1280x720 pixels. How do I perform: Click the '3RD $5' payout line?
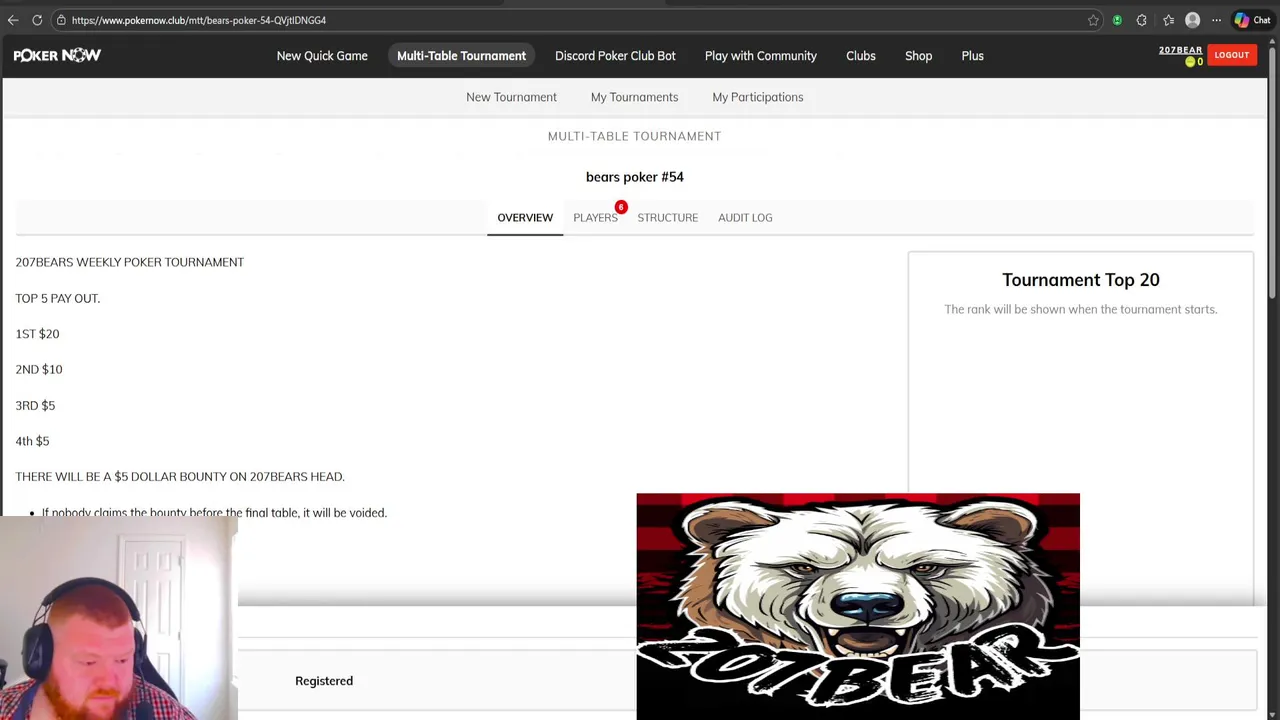[x=35, y=405]
